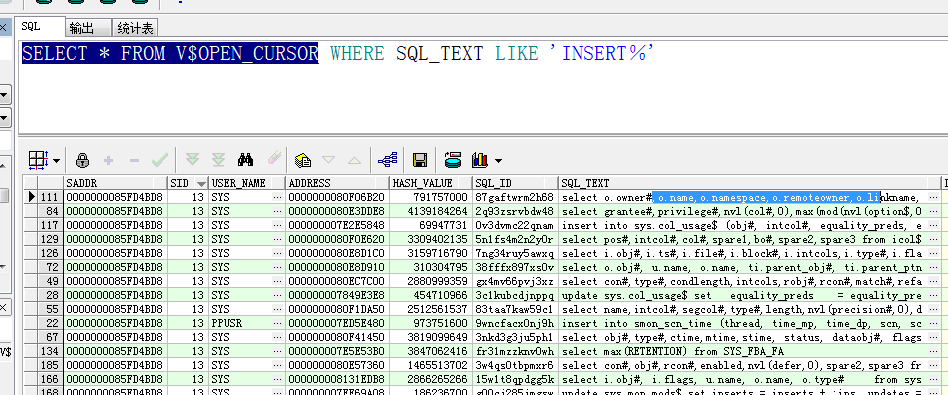Click the bar chart icon
The width and height of the screenshot is (948, 395).
(480, 160)
